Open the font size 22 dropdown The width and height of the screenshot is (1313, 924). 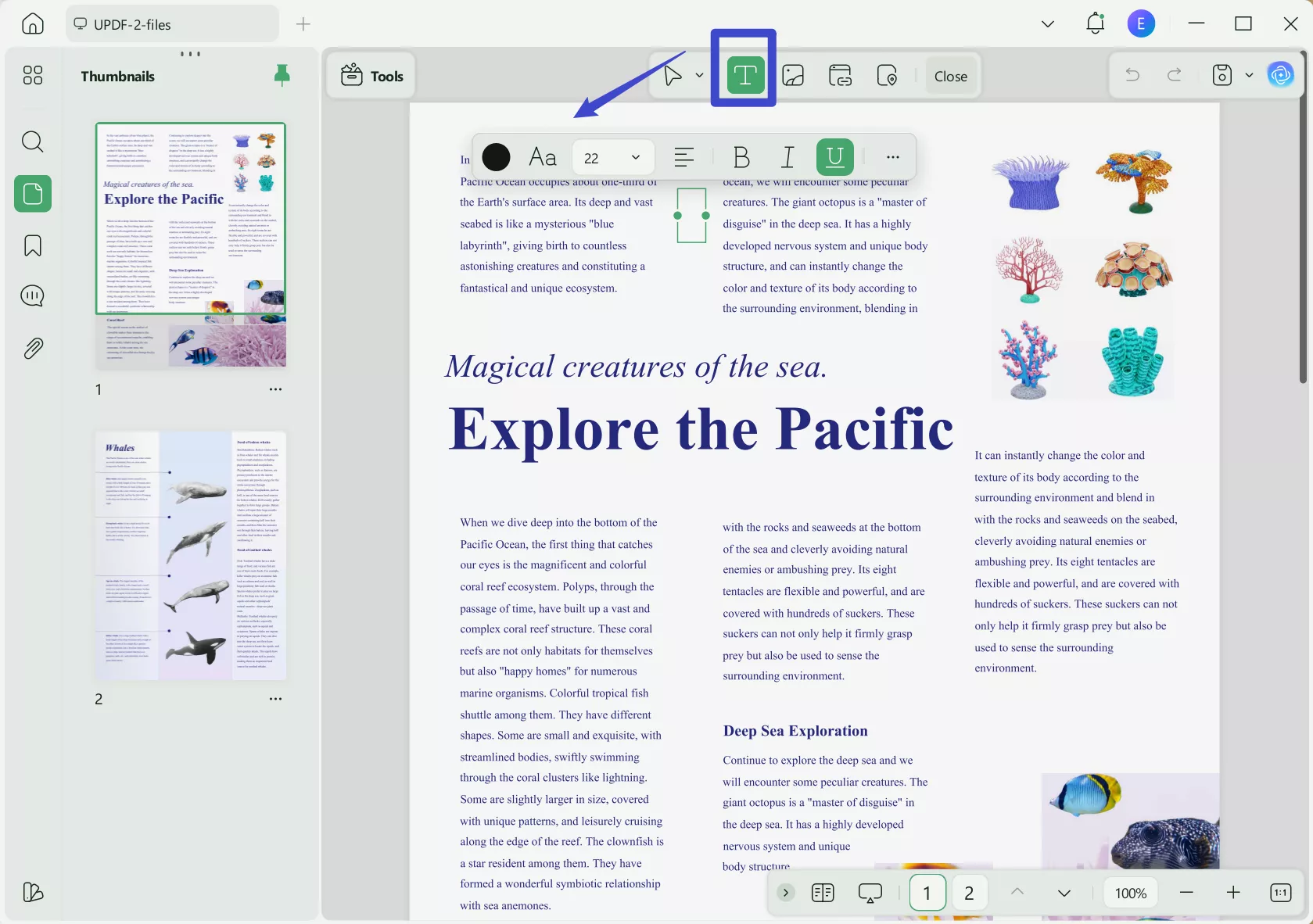pos(612,157)
